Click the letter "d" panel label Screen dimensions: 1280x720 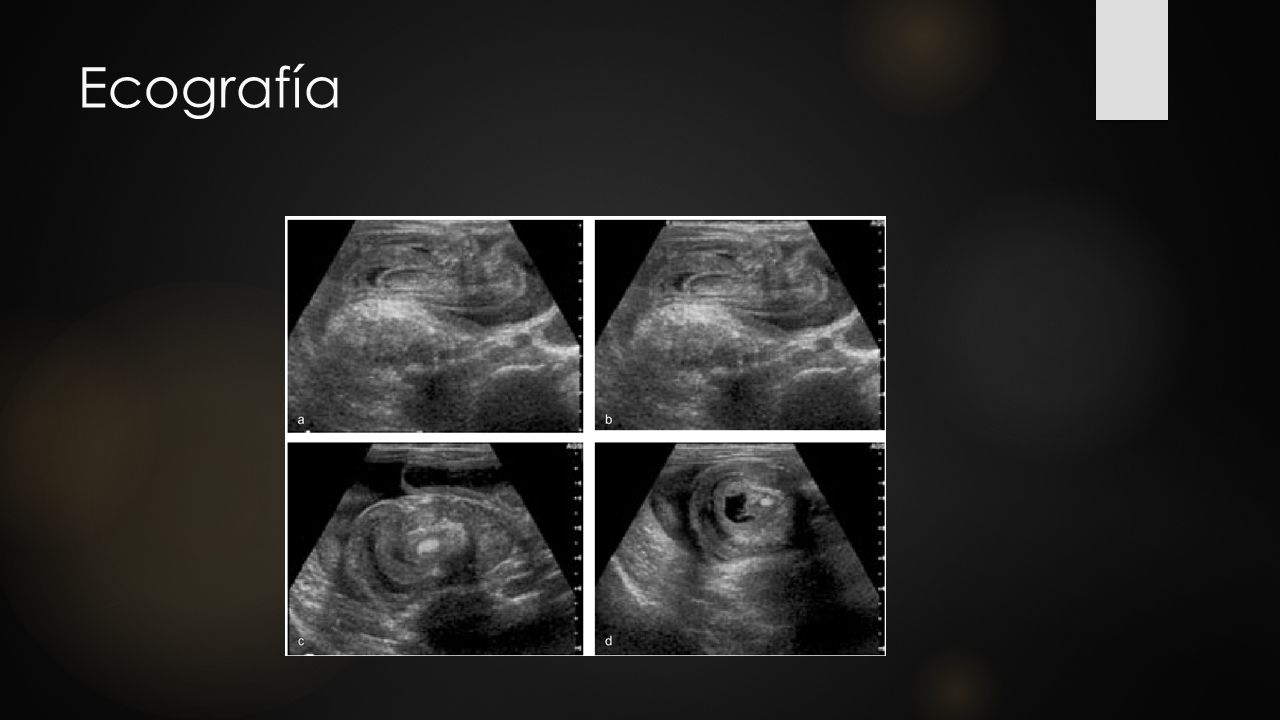click(608, 639)
